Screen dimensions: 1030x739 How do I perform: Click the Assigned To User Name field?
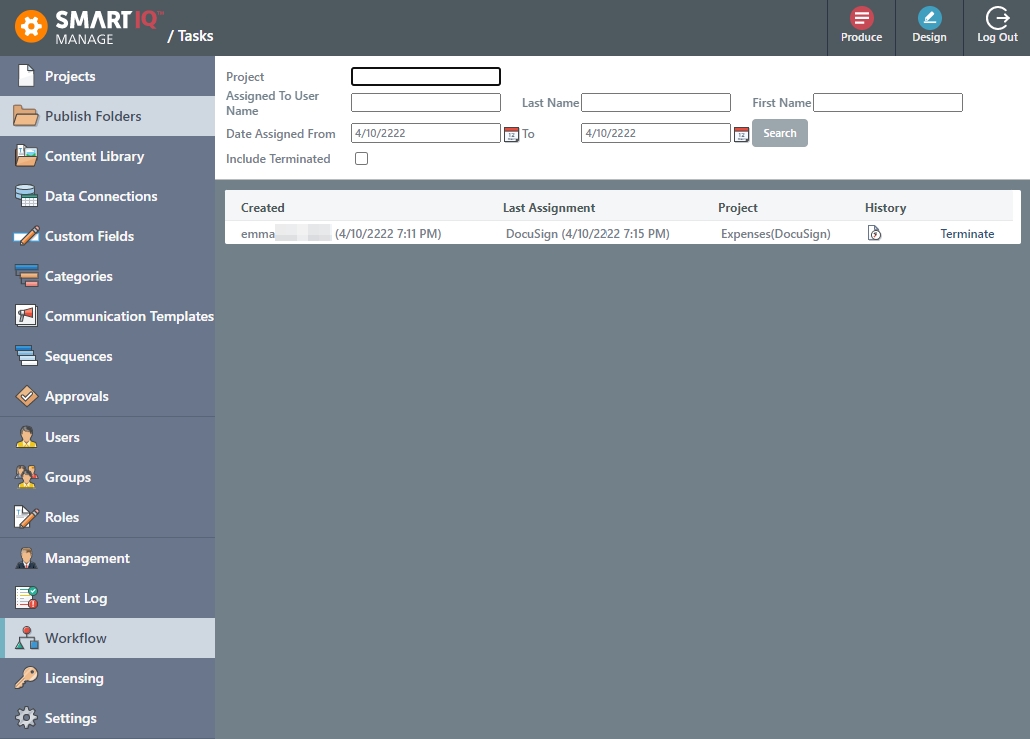(426, 102)
